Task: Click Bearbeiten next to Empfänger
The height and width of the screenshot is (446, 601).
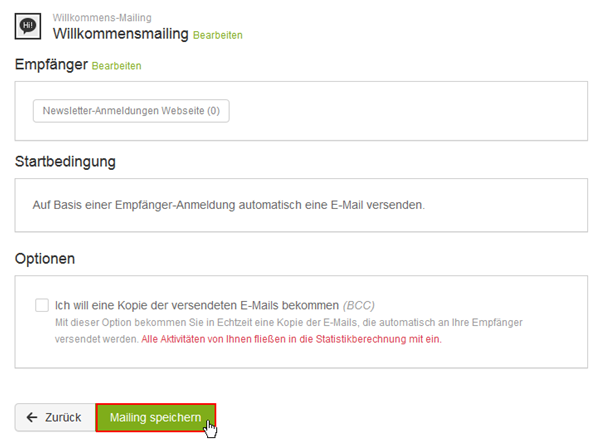Action: pyautogui.click(x=117, y=66)
